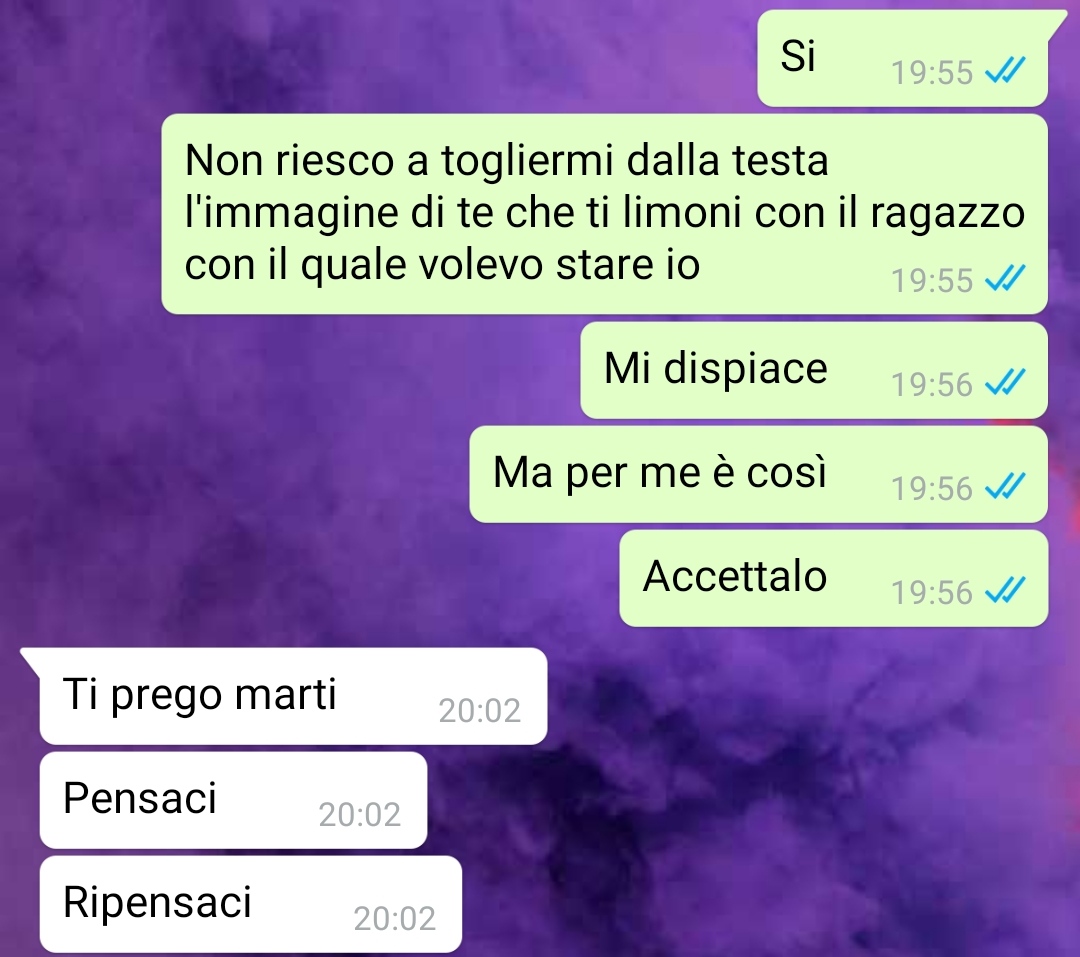
Task: Select the 'Ti prego marti' received message
Action: pos(293,696)
